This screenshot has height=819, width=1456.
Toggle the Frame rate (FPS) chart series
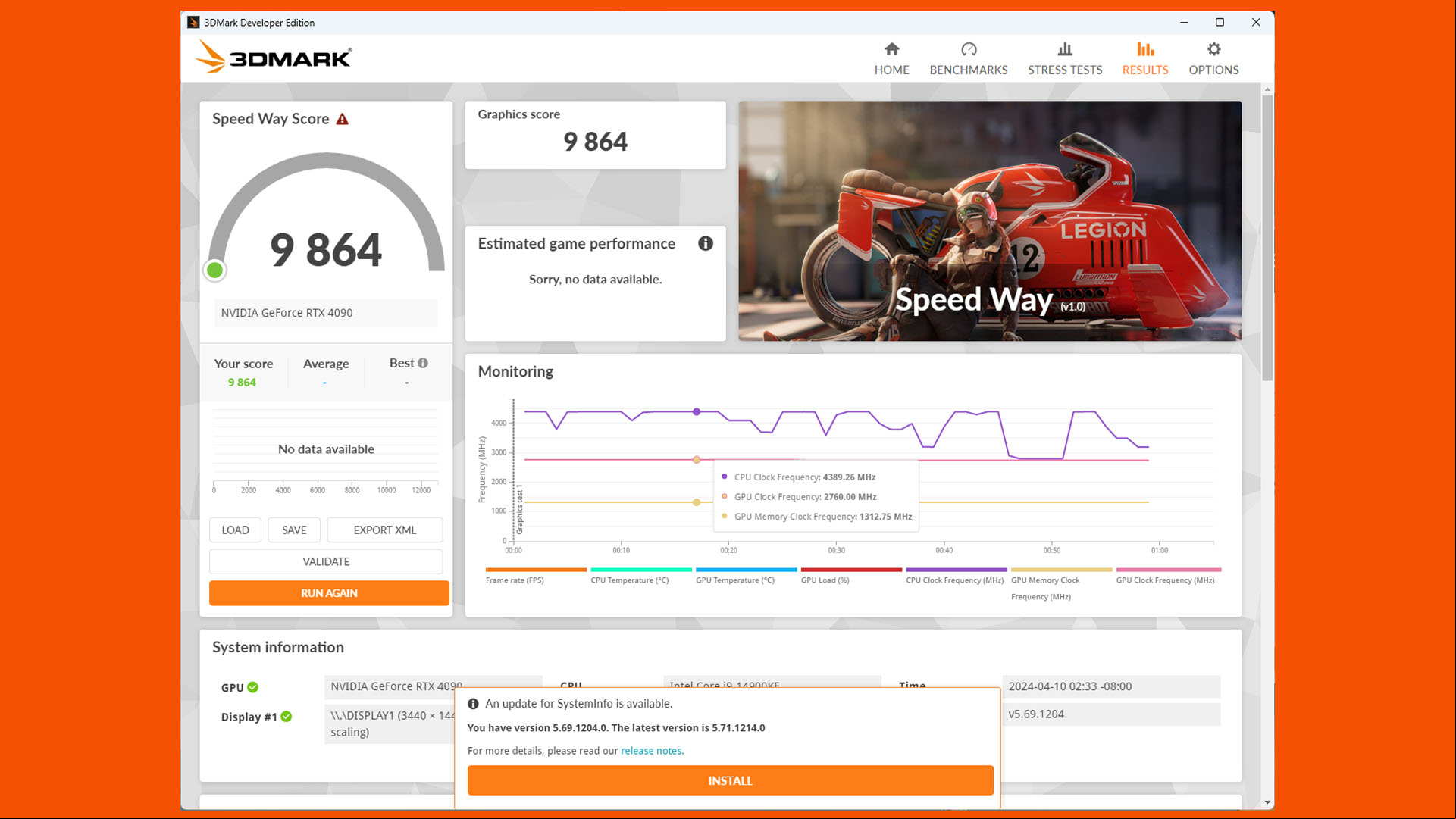(536, 576)
